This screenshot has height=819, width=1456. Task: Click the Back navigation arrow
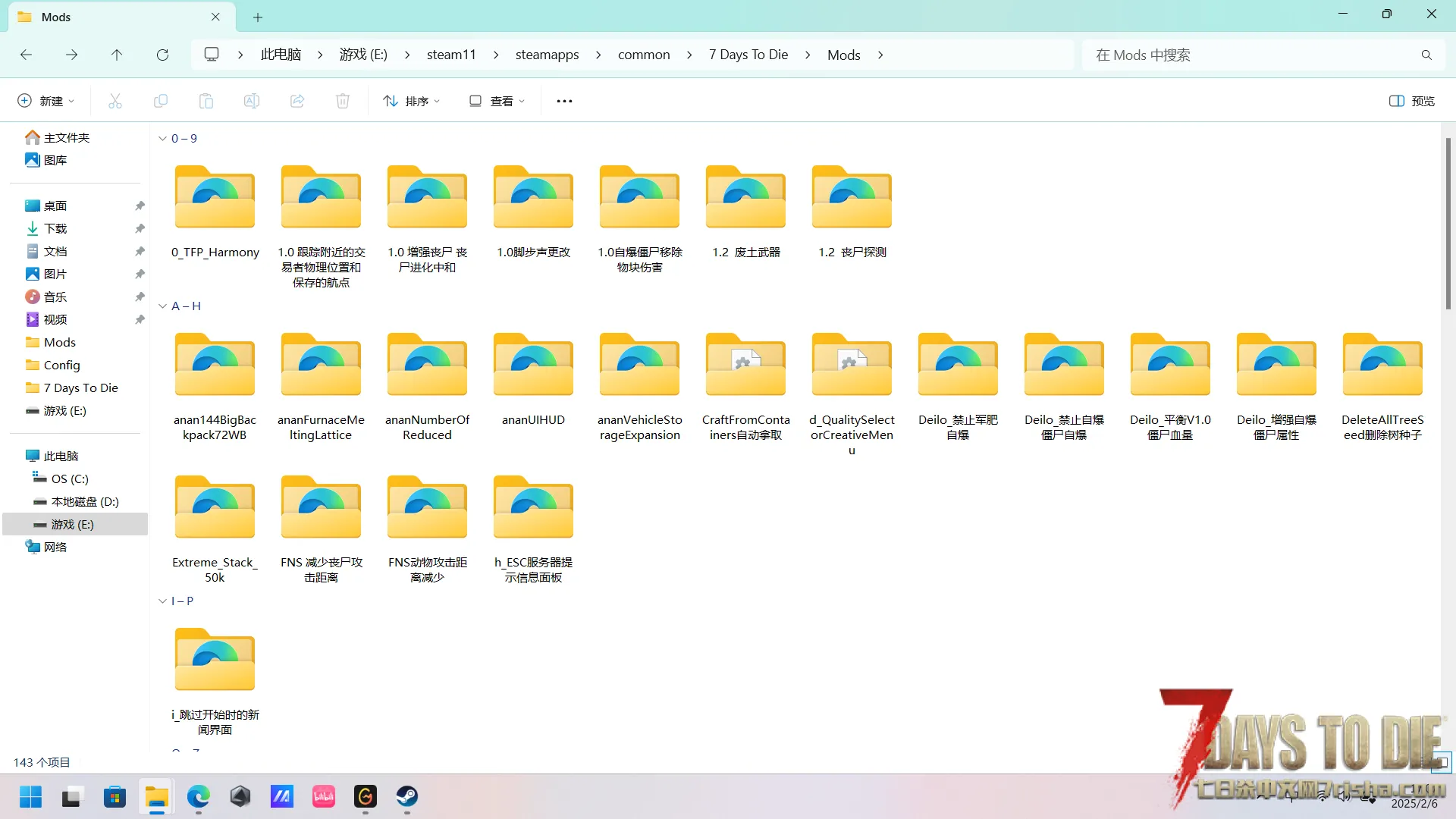pos(26,55)
